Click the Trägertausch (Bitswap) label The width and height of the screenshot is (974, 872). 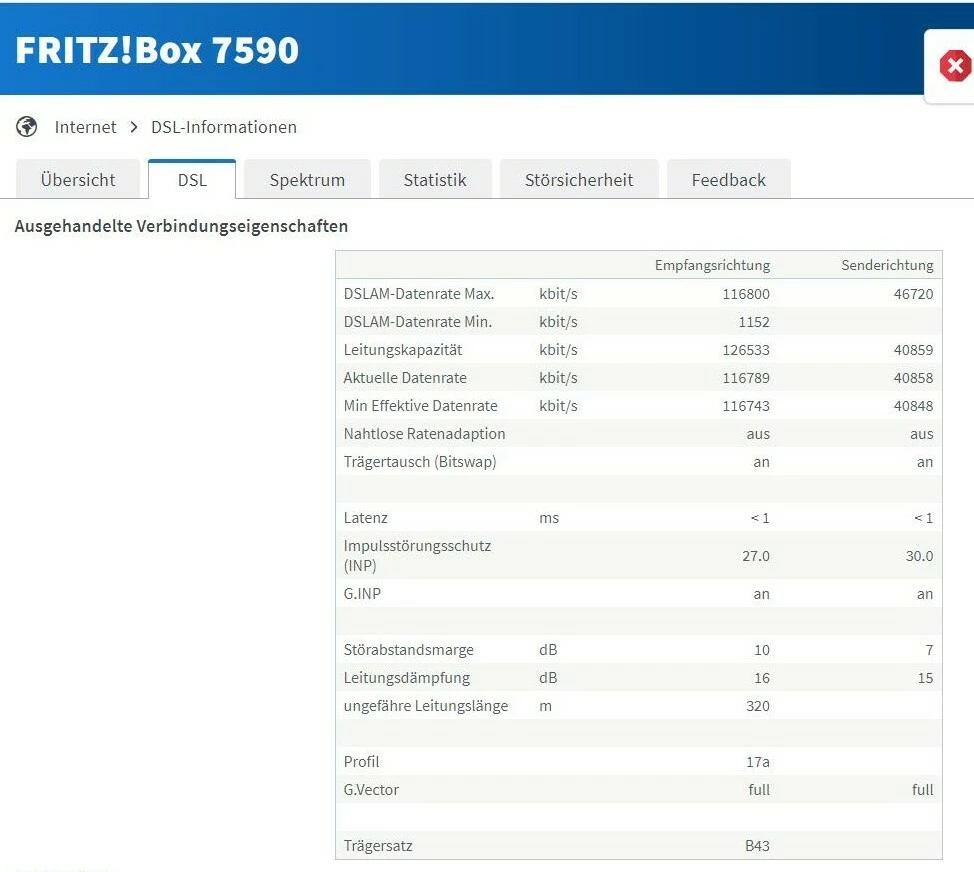point(420,461)
